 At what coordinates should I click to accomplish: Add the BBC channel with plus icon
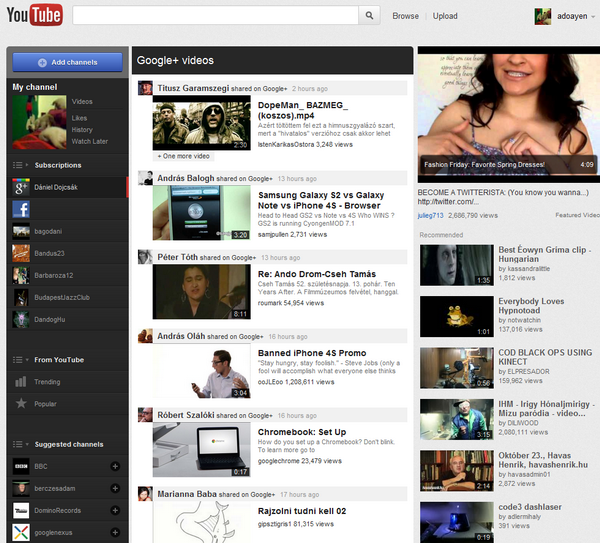(115, 466)
